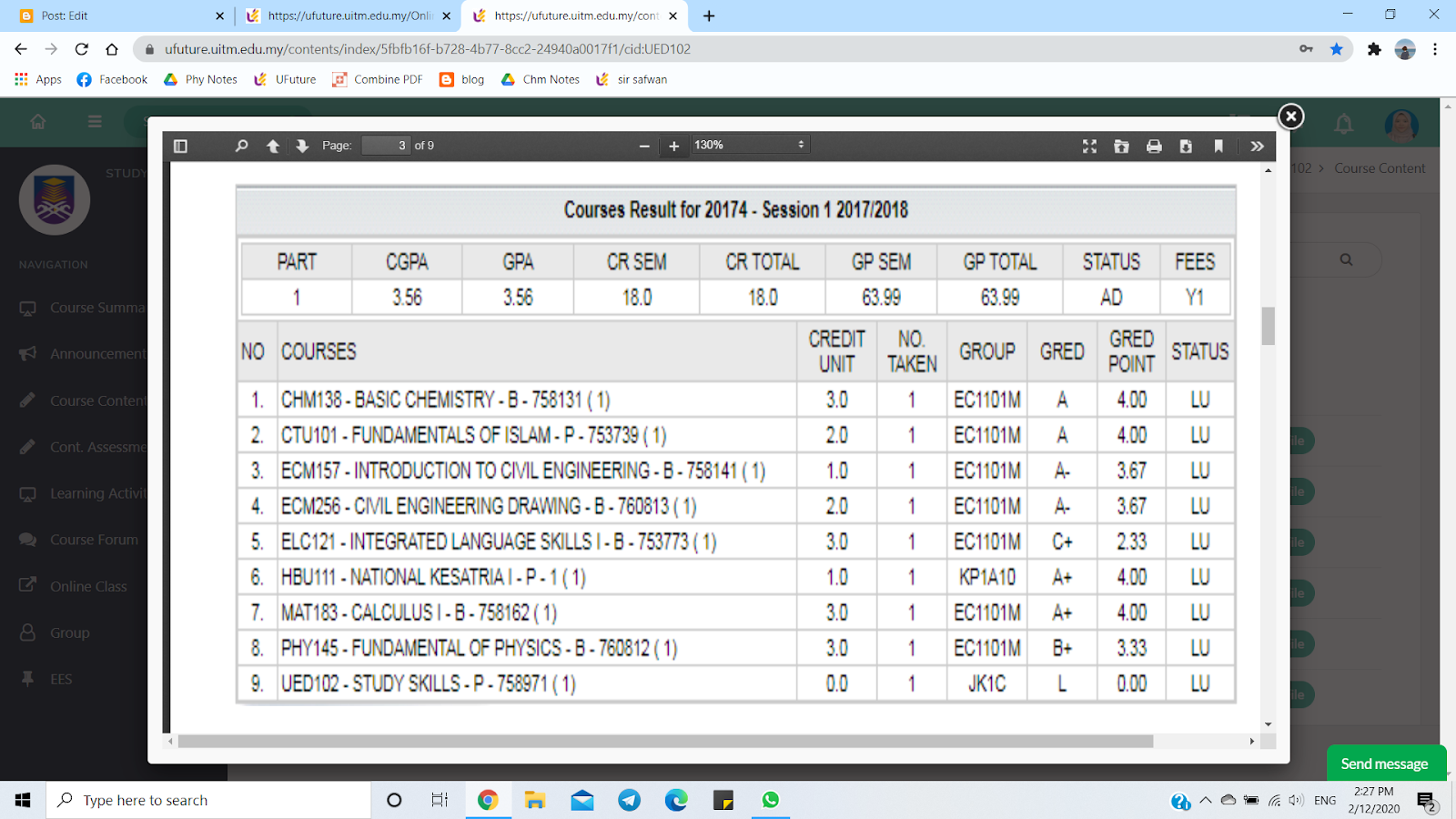Open browser extensions puzzle icon
1456x819 pixels.
coord(1374,49)
